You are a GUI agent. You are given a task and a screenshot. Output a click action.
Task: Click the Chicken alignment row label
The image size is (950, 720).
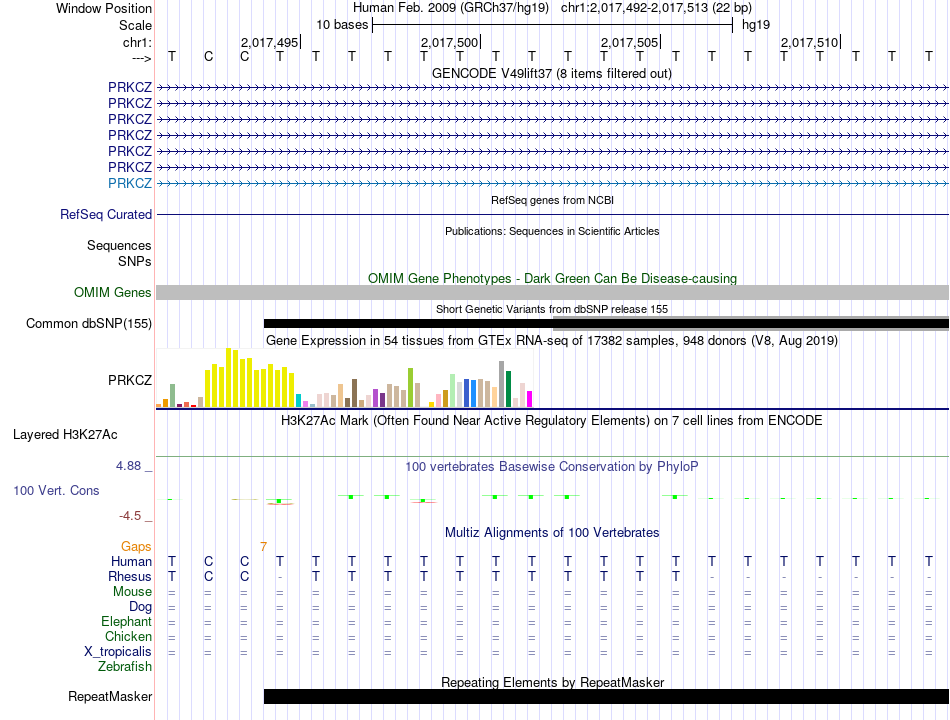128,636
